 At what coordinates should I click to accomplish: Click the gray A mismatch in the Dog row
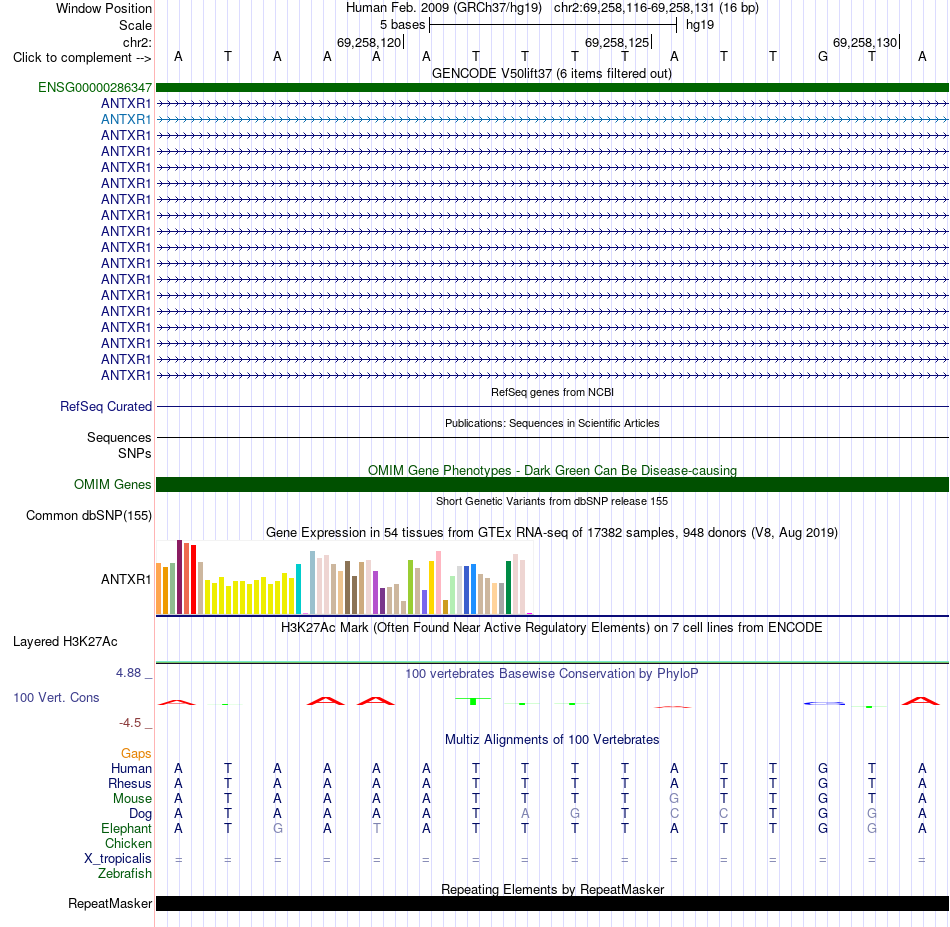[x=525, y=813]
